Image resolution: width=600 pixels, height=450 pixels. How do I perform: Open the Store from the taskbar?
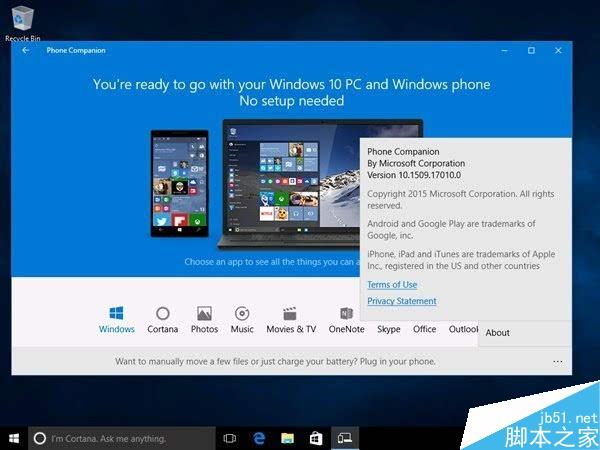pos(316,439)
